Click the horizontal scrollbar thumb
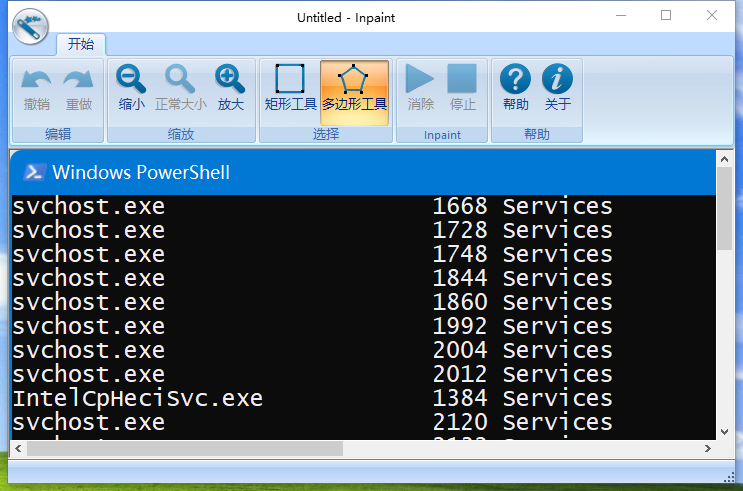The height and width of the screenshot is (491, 743). (185, 448)
